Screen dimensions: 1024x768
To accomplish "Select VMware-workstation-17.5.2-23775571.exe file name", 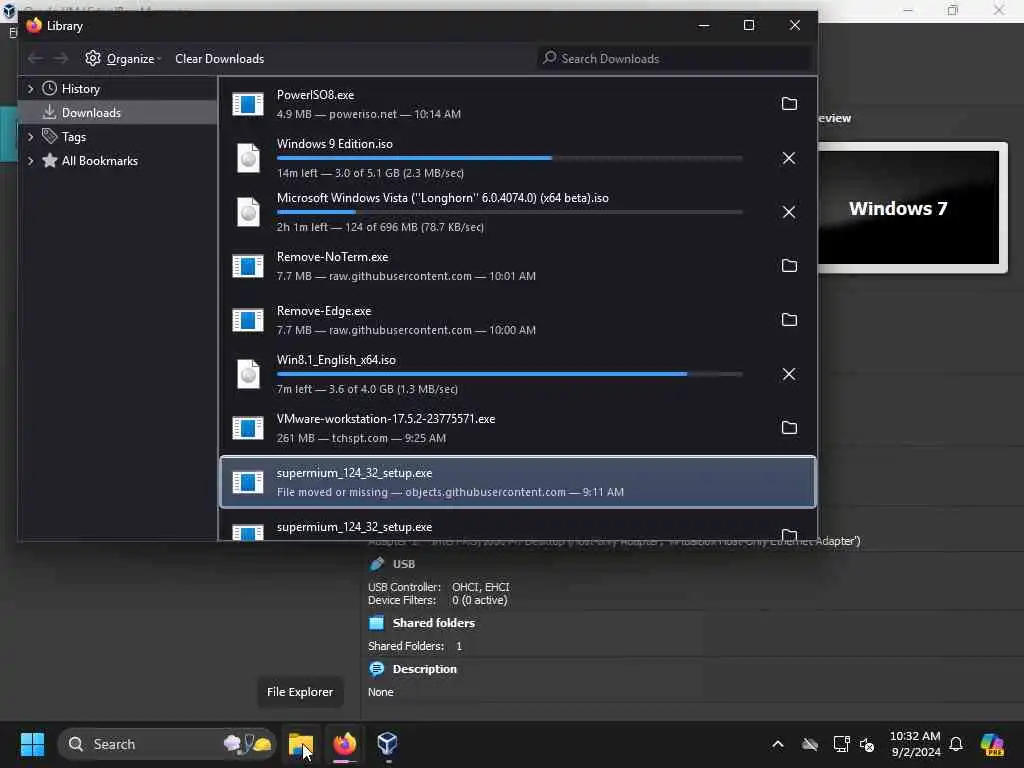I will (386, 419).
